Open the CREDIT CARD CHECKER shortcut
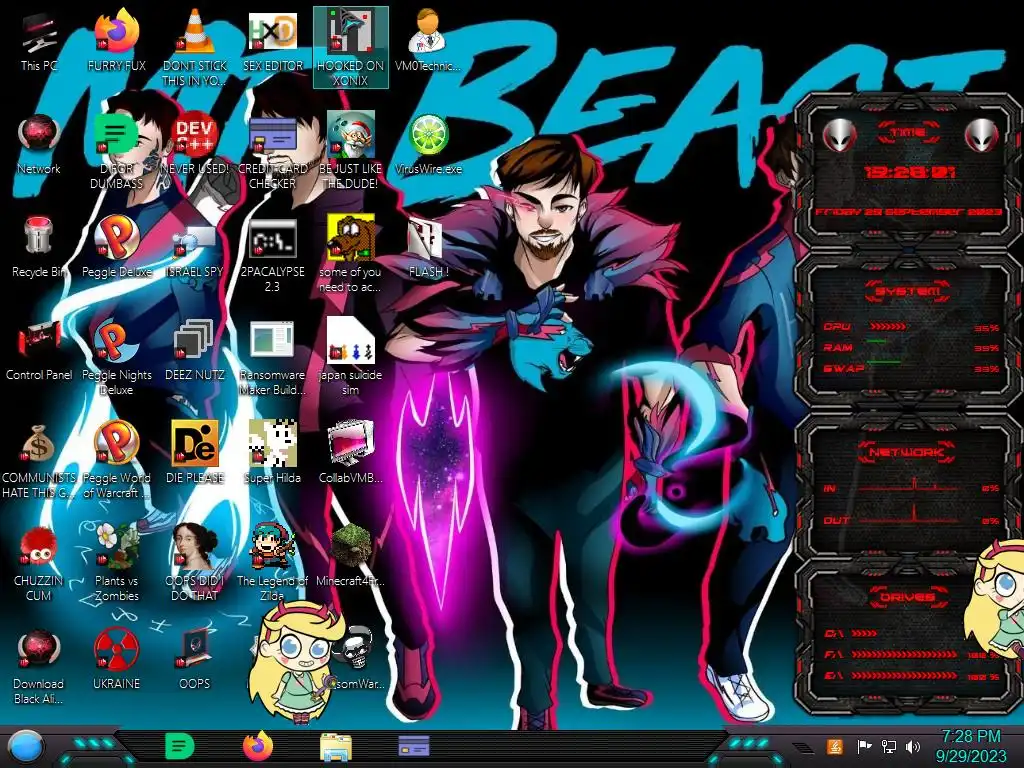Image resolution: width=1024 pixels, height=768 pixels. coord(272,152)
